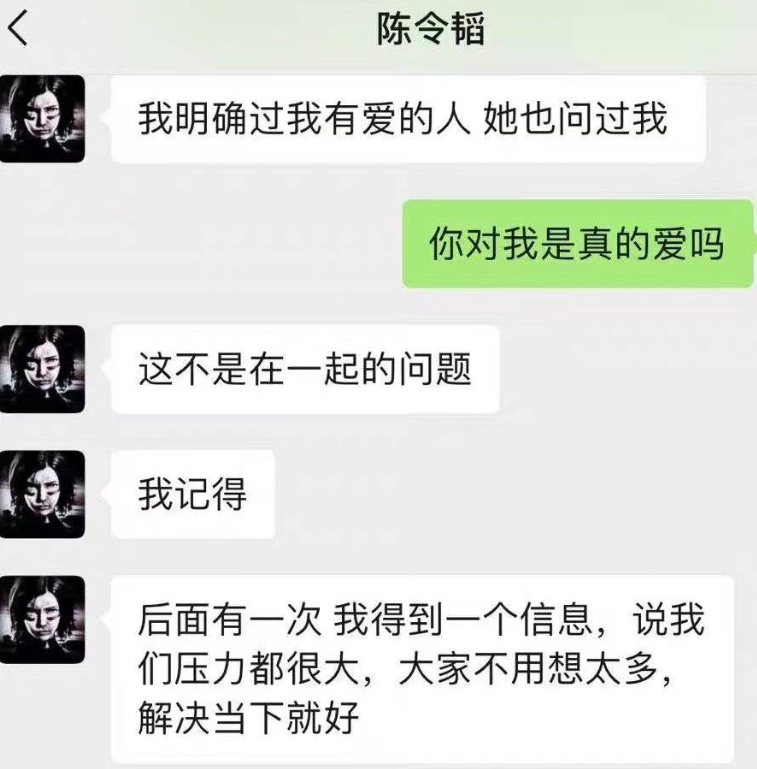Tap the message 这不是在一起的问题
The image size is (757, 769).
pyautogui.click(x=305, y=369)
